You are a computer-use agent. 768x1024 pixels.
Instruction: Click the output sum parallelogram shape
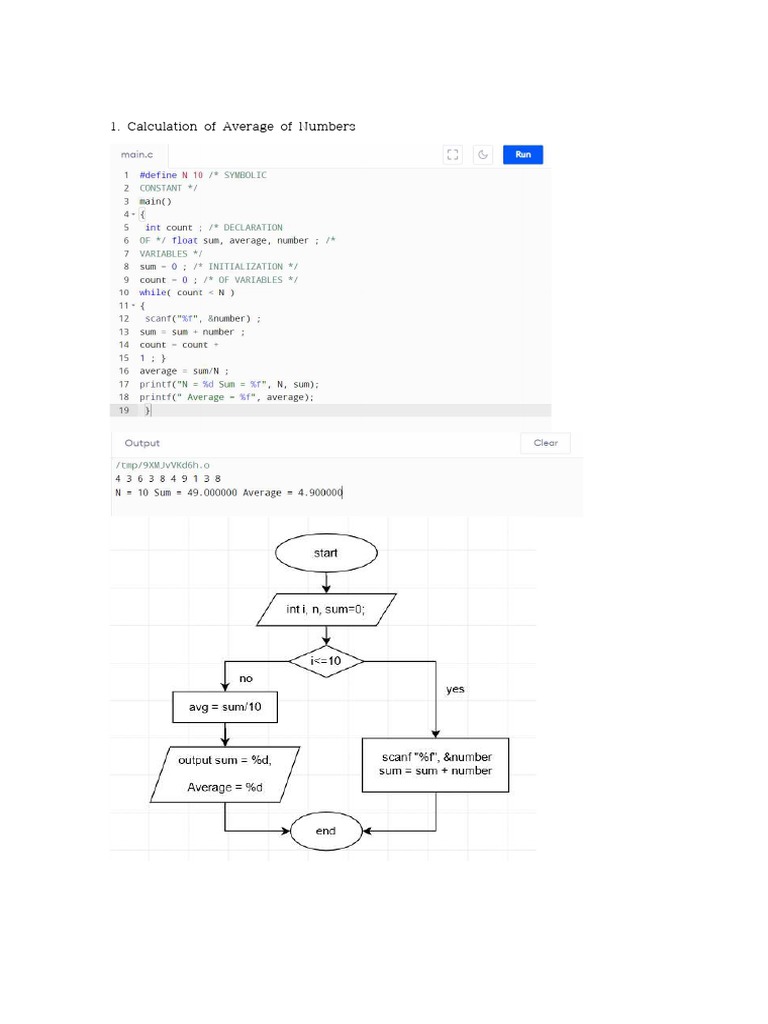click(x=225, y=775)
